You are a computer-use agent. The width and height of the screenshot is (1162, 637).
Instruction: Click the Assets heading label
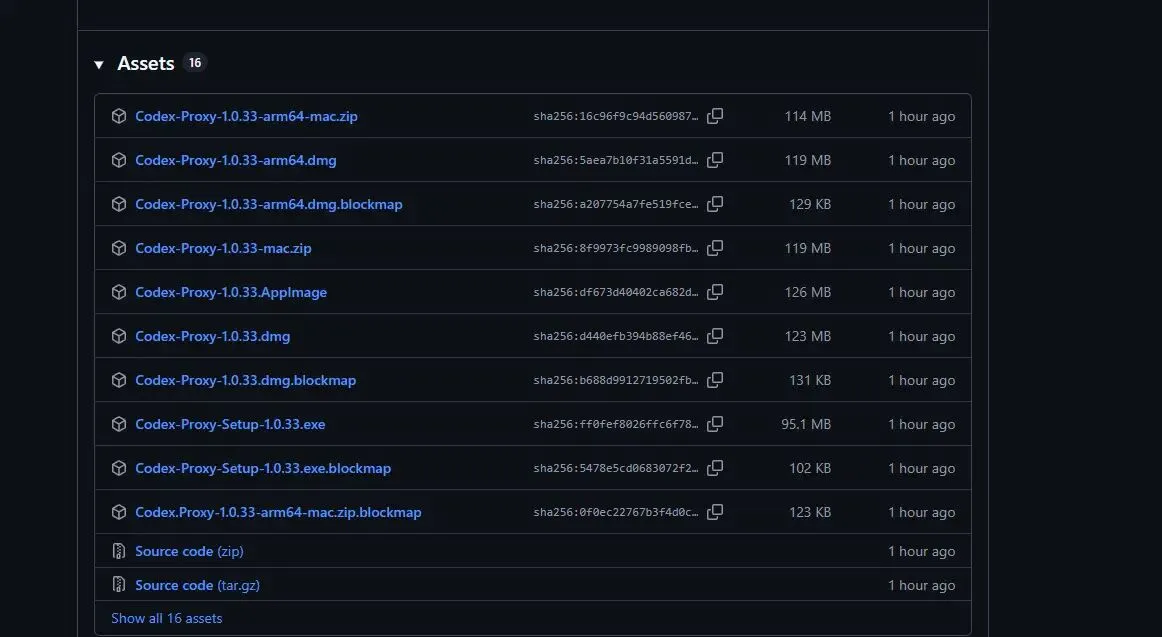pyautogui.click(x=146, y=63)
